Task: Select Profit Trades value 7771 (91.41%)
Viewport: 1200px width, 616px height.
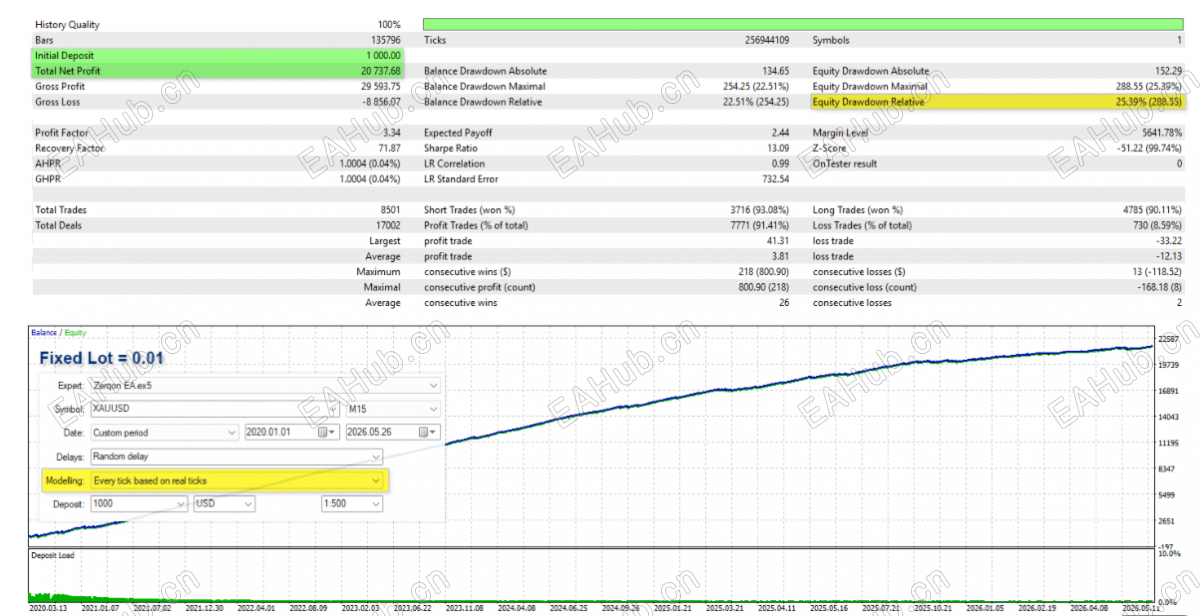Action: click(758, 226)
